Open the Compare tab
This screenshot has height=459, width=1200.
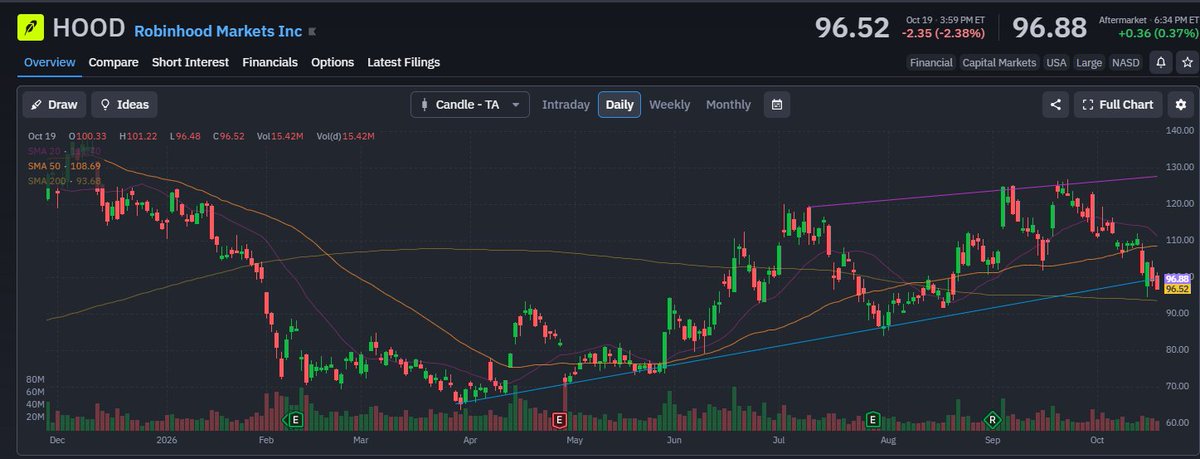pyautogui.click(x=113, y=62)
